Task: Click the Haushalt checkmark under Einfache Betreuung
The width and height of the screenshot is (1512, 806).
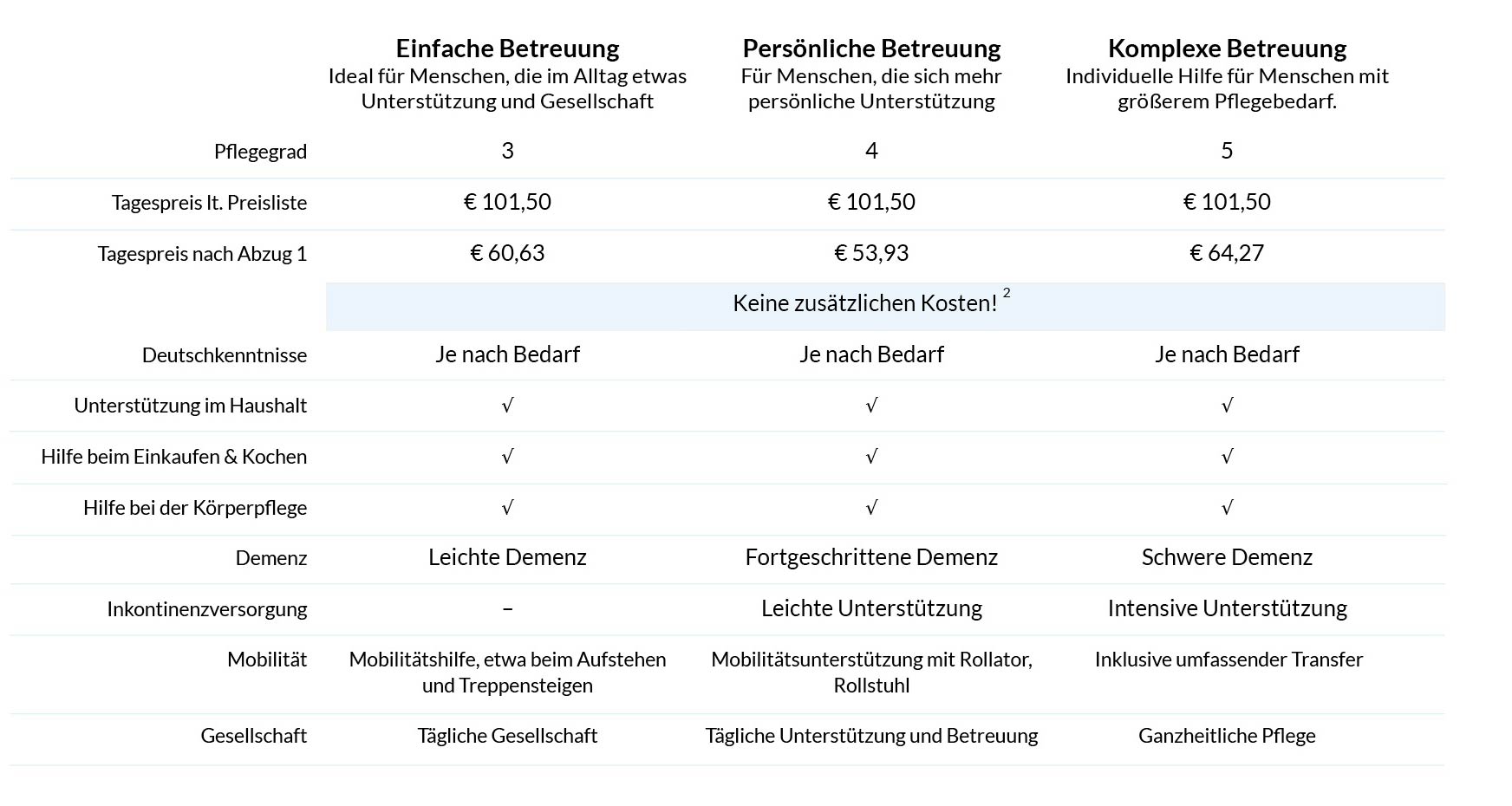Action: pos(507,406)
